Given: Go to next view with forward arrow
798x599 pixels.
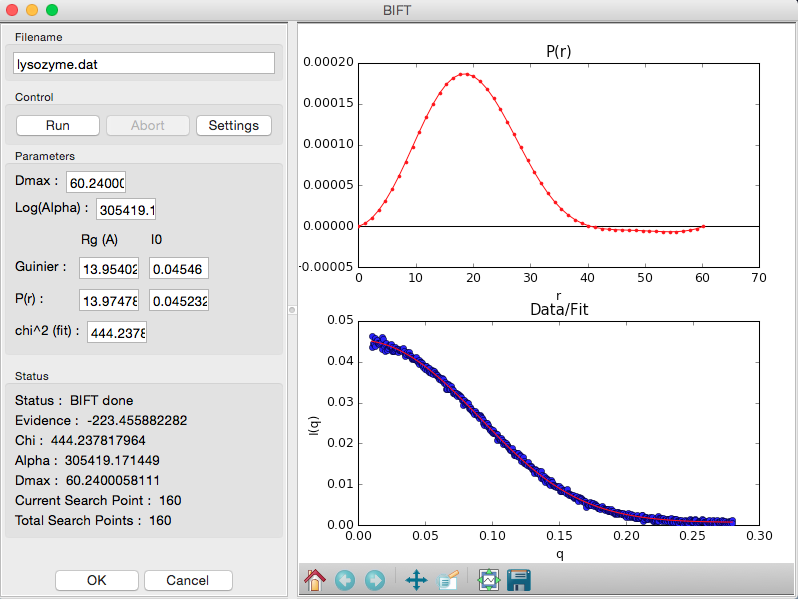Looking at the screenshot, I should click(375, 580).
